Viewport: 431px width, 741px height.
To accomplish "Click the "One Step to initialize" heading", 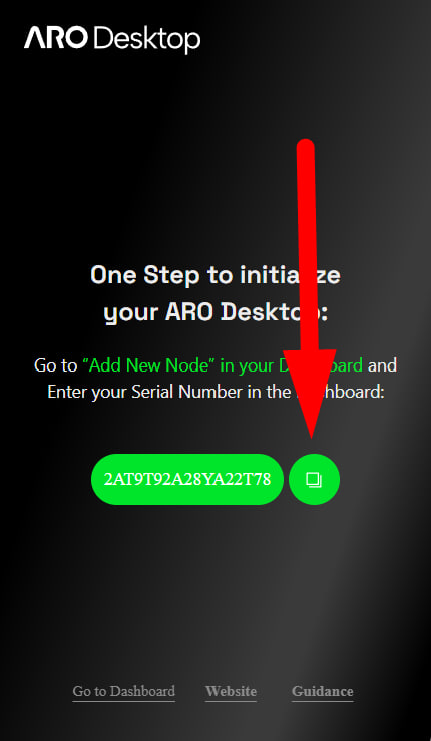I will click(x=216, y=275).
